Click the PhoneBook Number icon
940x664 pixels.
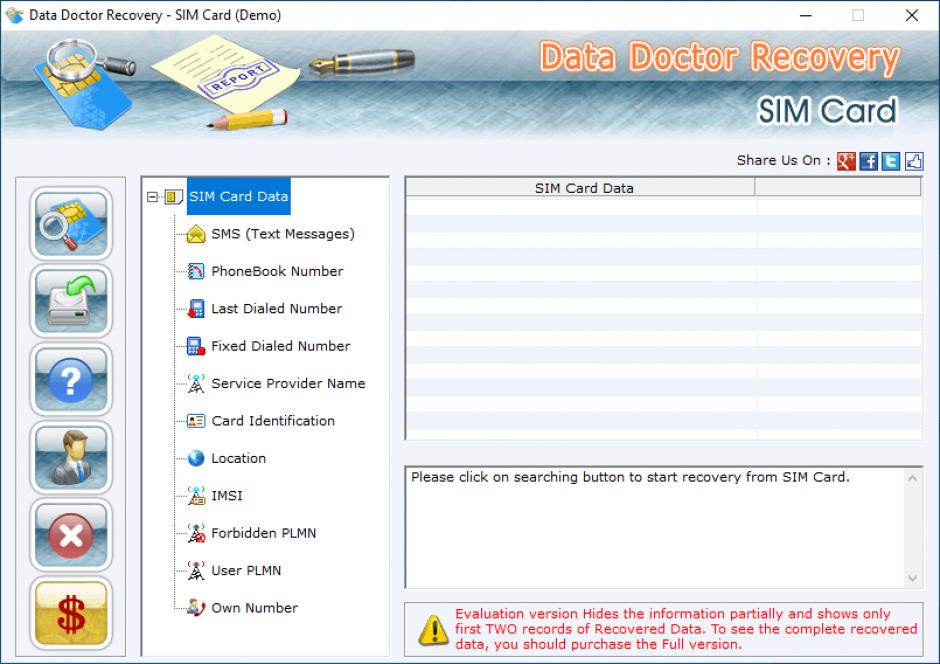(196, 271)
